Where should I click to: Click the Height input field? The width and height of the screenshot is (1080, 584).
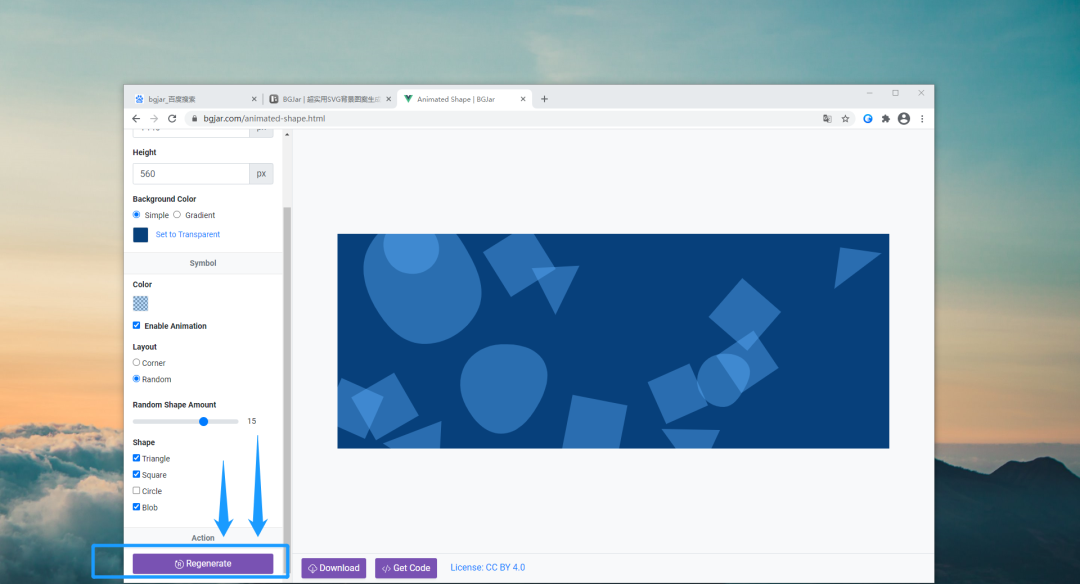pyautogui.click(x=190, y=174)
